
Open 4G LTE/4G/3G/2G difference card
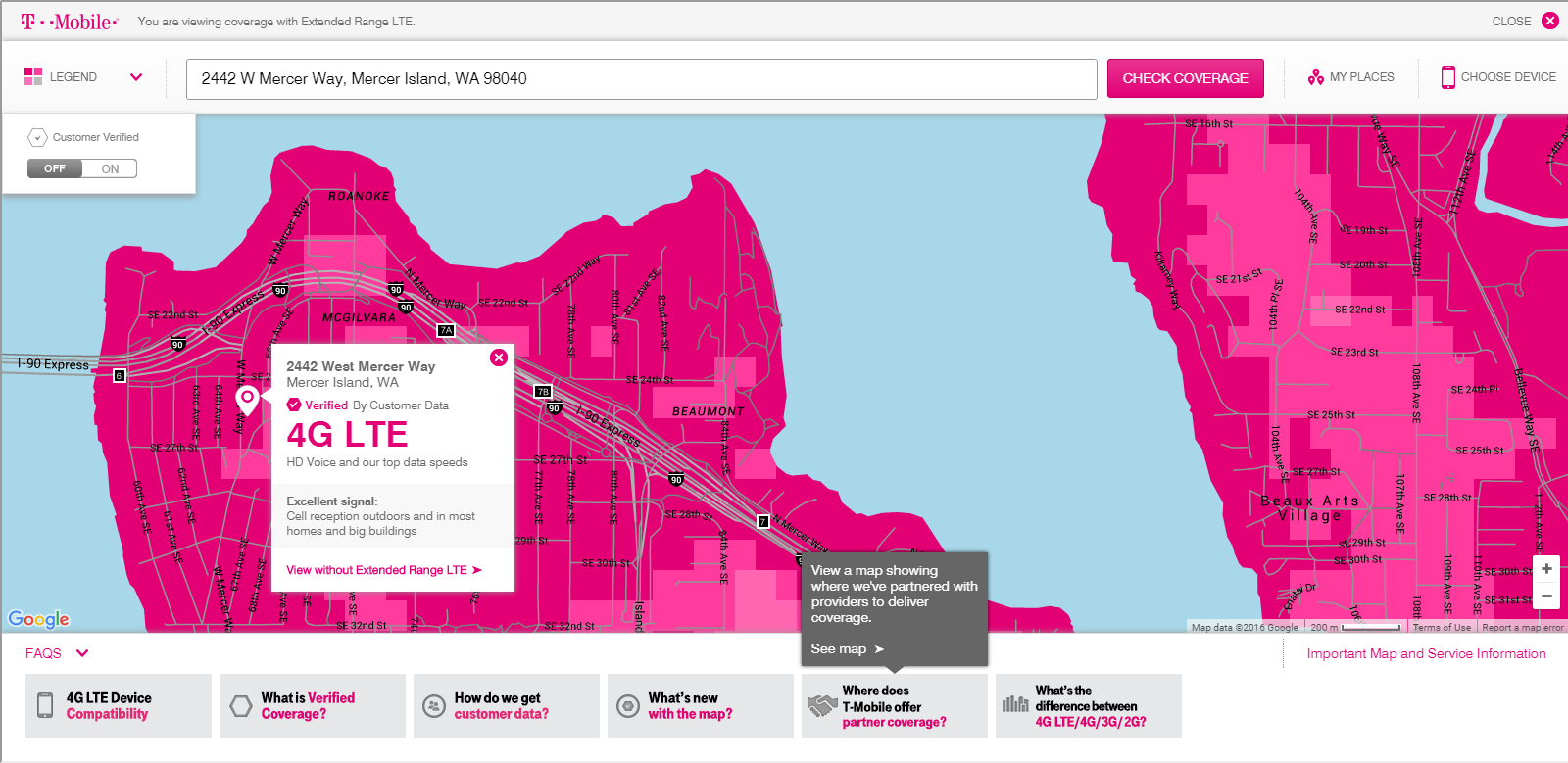[x=1089, y=705]
